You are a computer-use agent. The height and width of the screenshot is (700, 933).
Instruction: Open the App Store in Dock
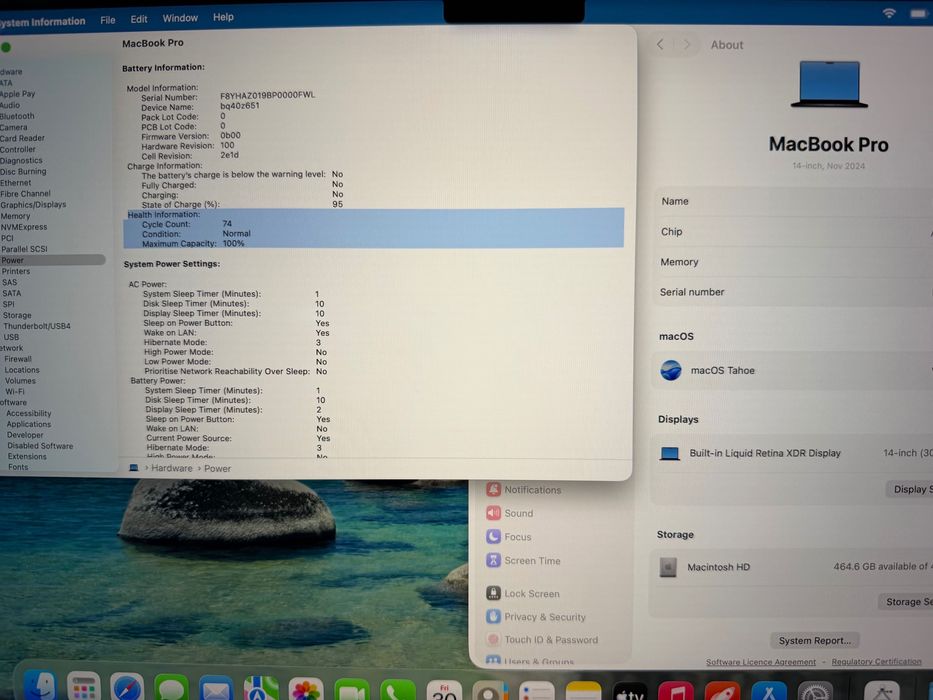769,691
